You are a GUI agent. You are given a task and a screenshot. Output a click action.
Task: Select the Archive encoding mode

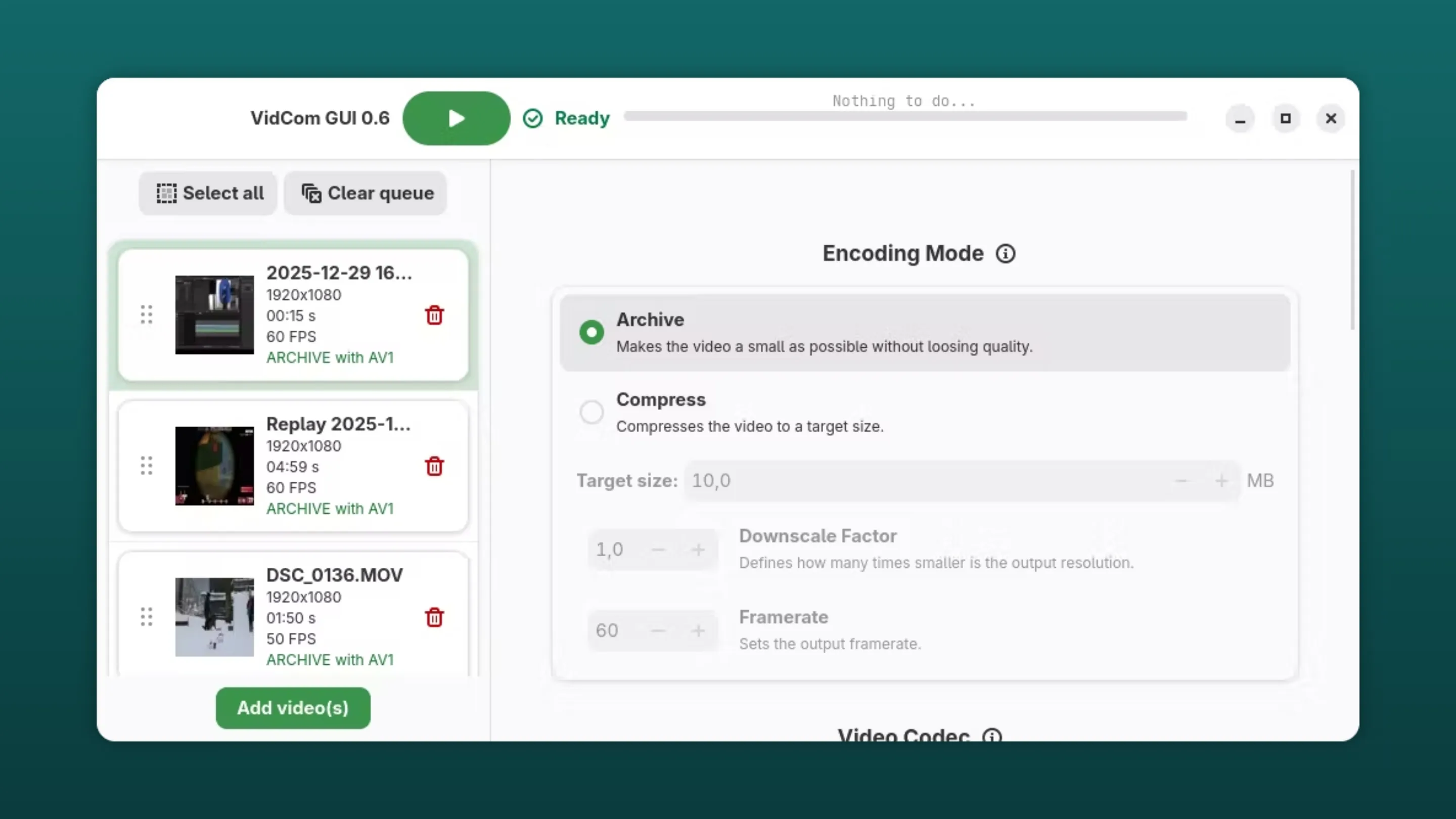point(591,332)
